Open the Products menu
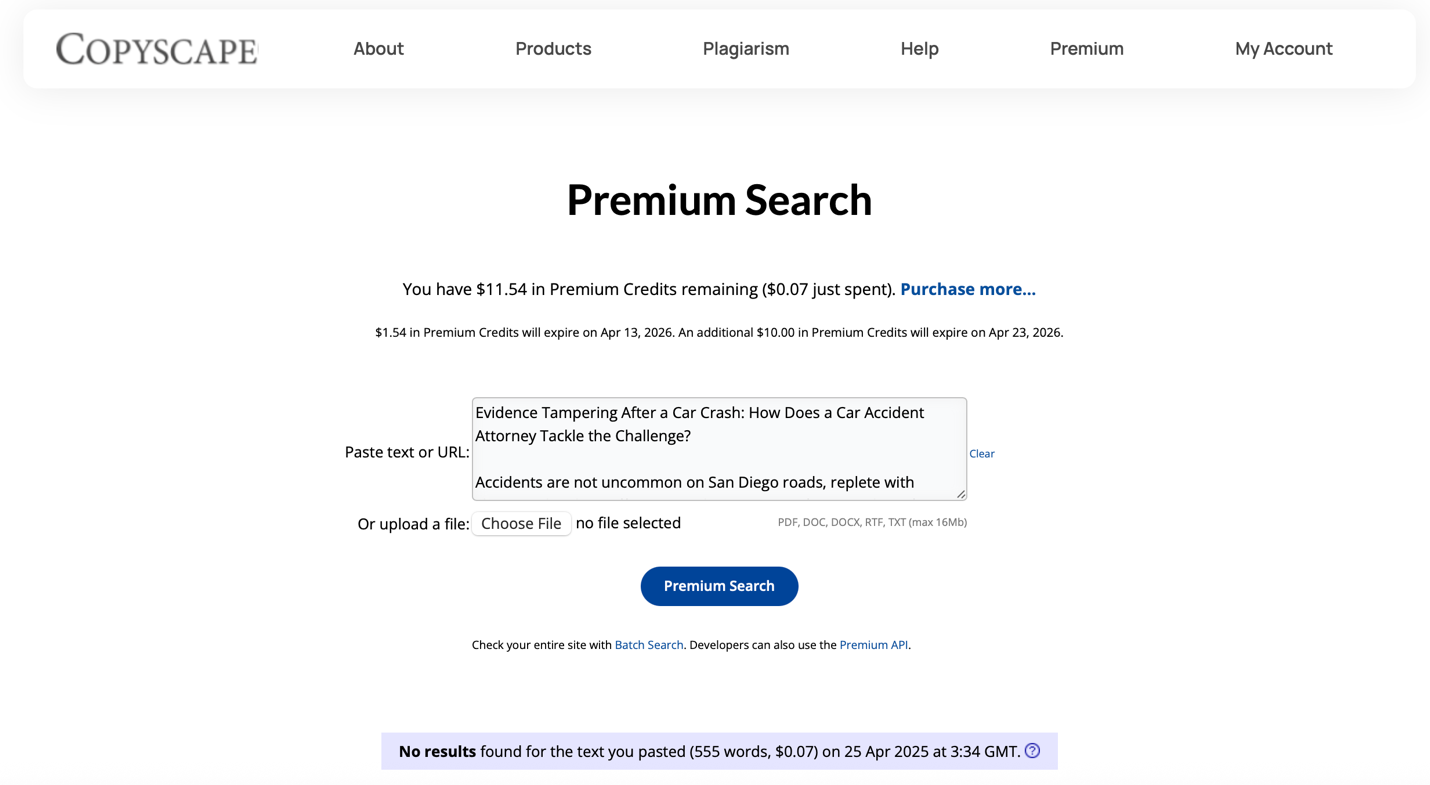 pos(553,48)
